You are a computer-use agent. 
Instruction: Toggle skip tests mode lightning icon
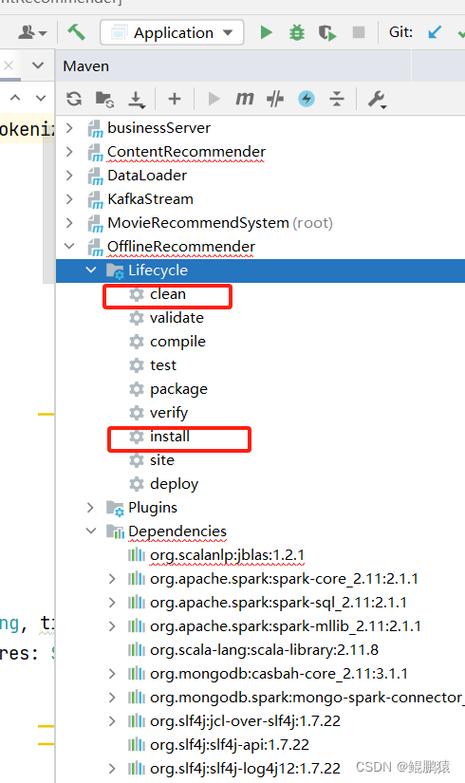pyautogui.click(x=306, y=99)
